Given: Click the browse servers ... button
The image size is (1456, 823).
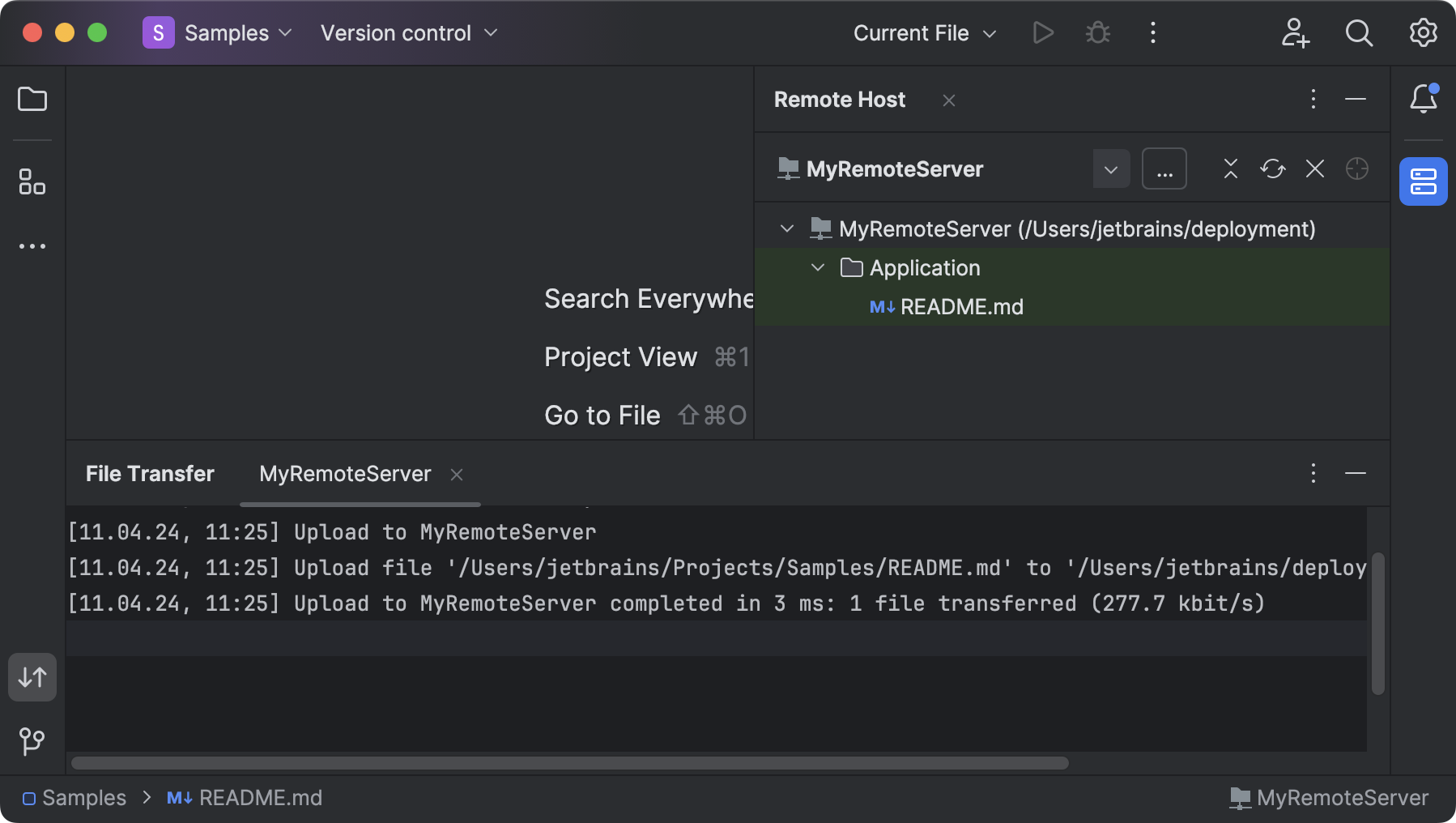Looking at the screenshot, I should (x=1164, y=168).
